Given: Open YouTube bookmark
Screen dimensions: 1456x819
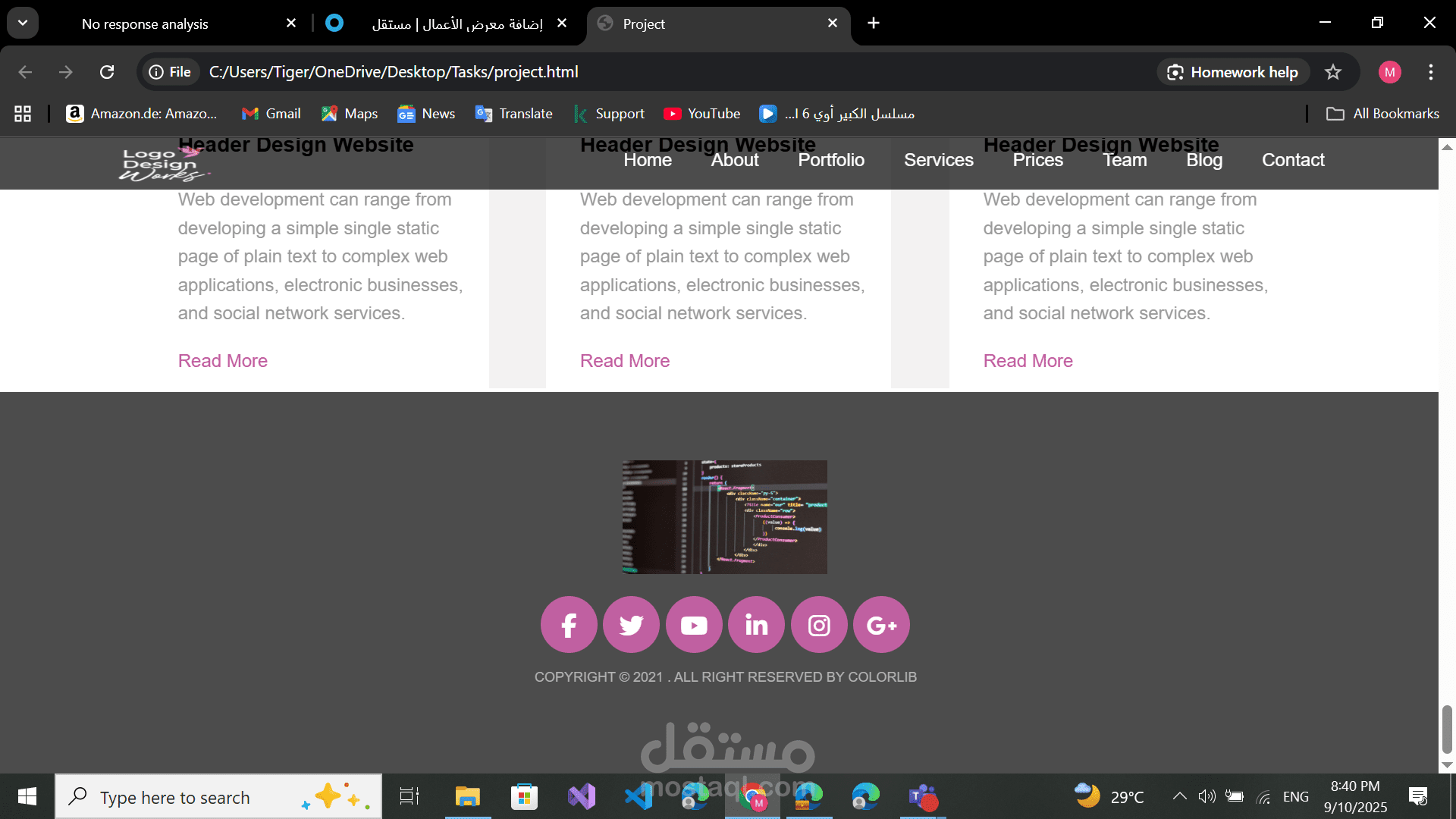Looking at the screenshot, I should click(701, 114).
